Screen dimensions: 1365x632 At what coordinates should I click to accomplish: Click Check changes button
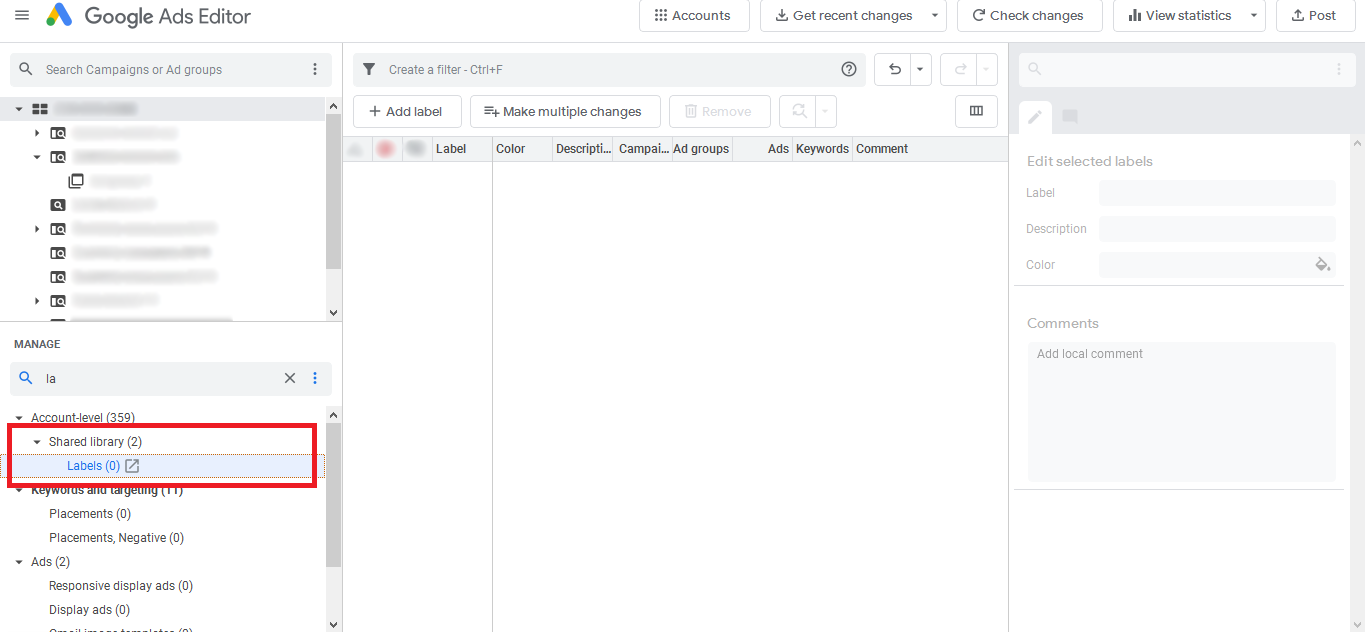[1029, 16]
